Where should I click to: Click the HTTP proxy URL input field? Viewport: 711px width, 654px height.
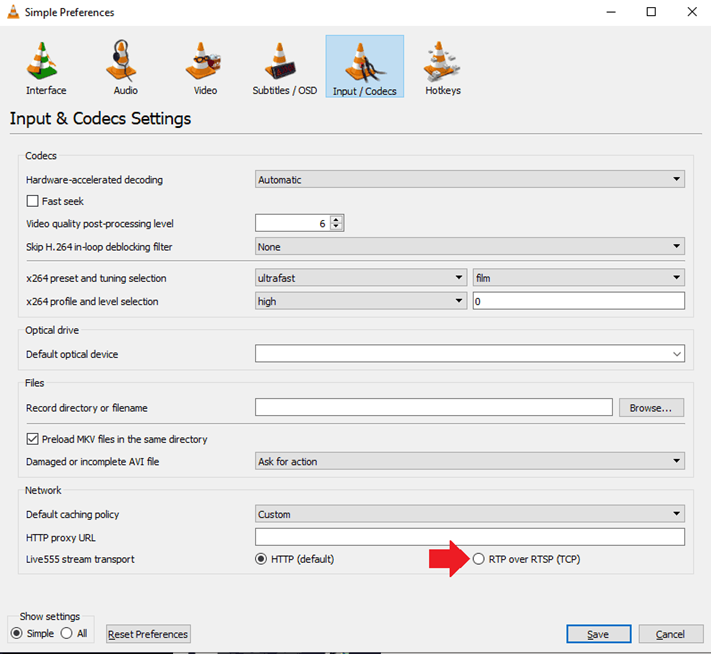click(470, 537)
